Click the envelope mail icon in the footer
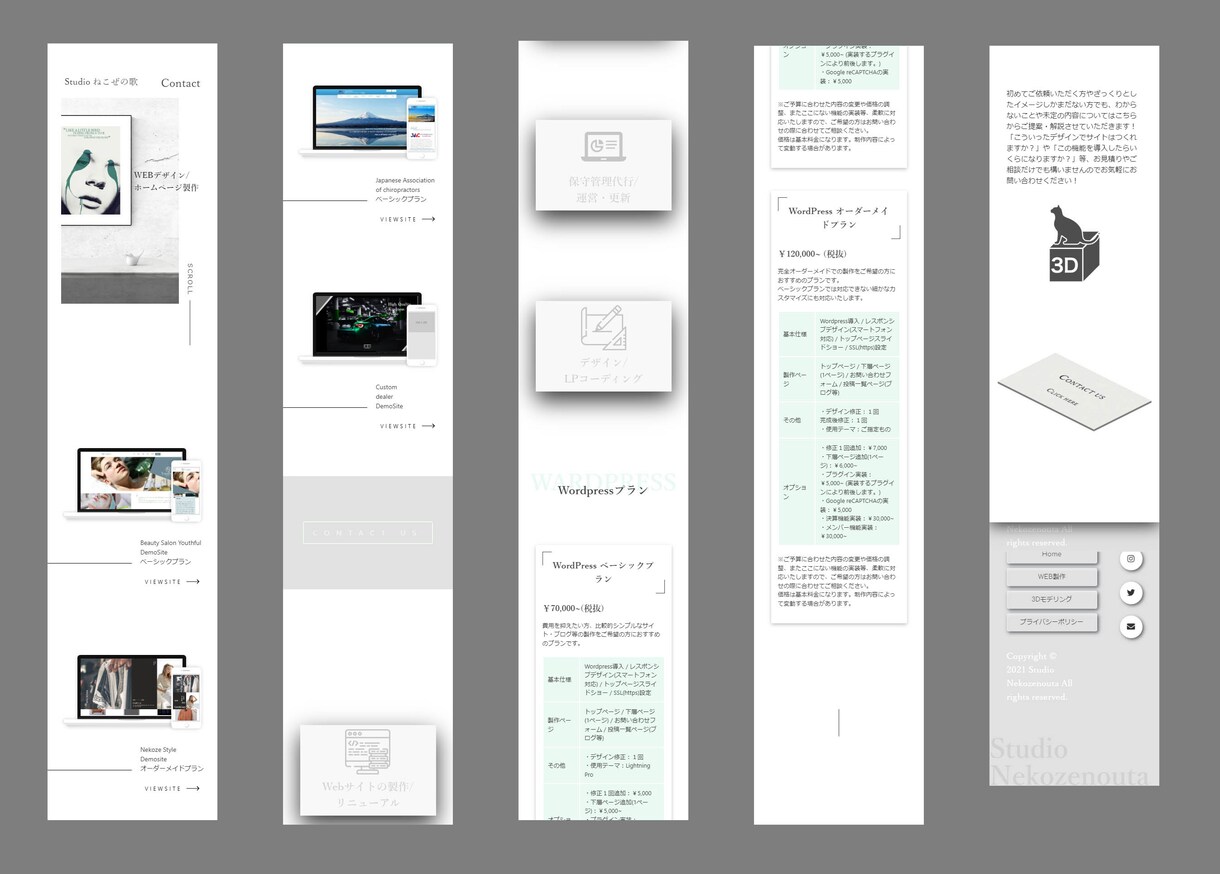This screenshot has height=874, width=1220. coord(1131,627)
